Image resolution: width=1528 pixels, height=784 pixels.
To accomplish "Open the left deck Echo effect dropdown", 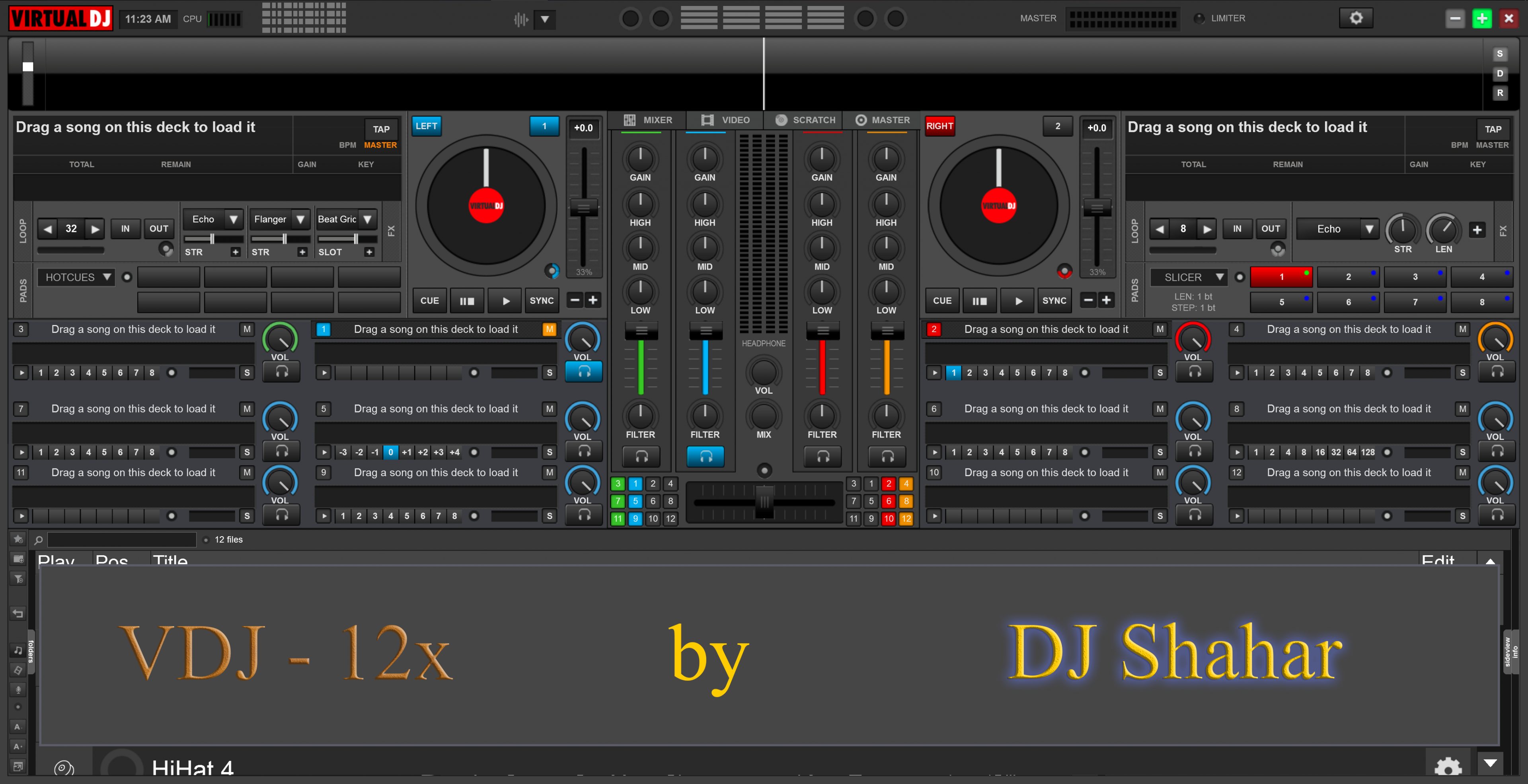I will tap(233, 219).
